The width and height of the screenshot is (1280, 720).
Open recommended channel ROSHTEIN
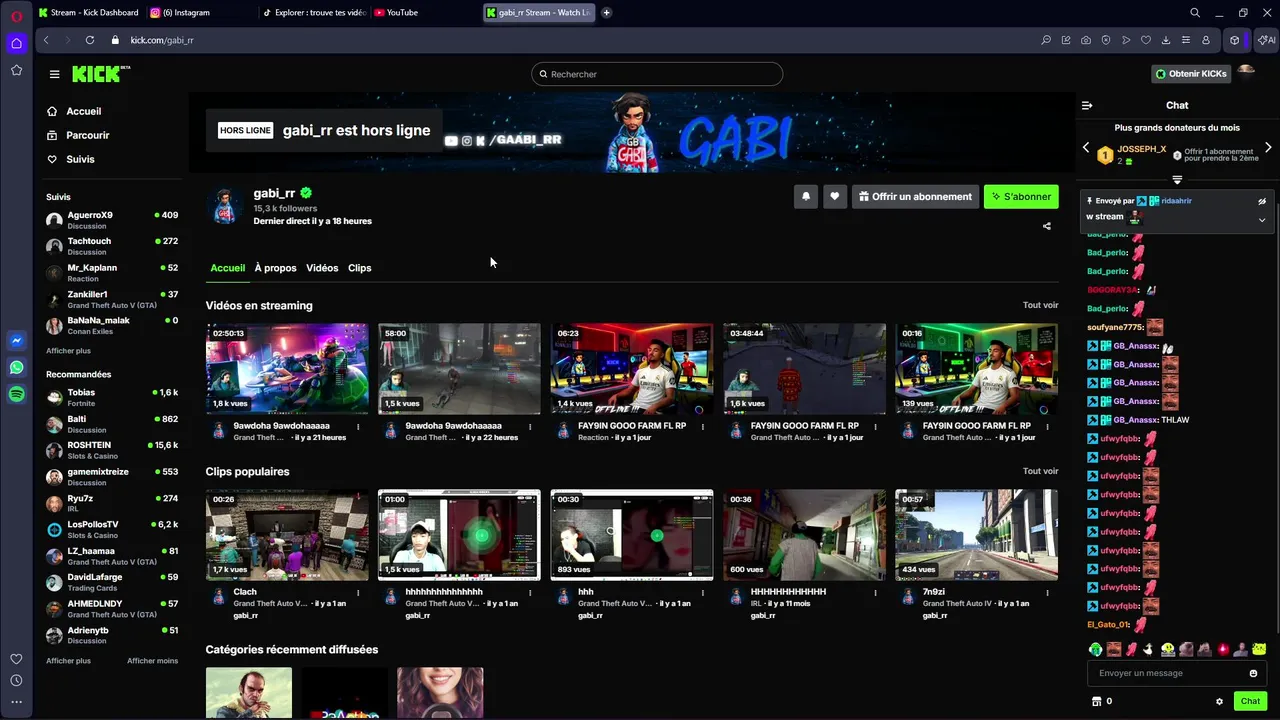click(x=112, y=449)
